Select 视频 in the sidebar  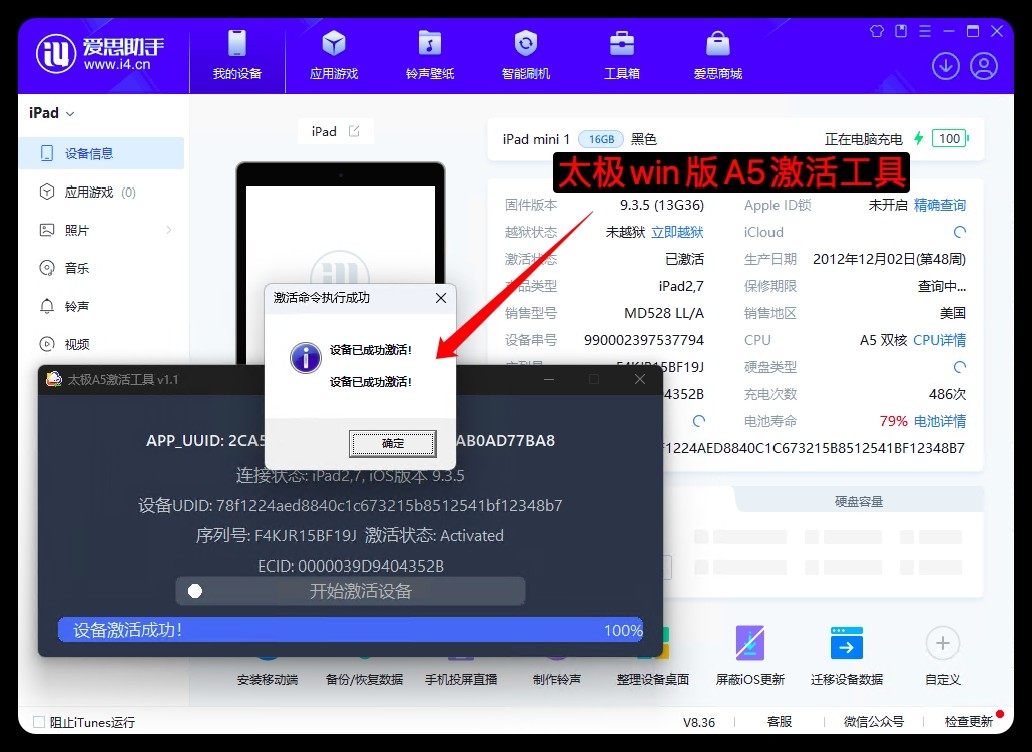pos(101,344)
